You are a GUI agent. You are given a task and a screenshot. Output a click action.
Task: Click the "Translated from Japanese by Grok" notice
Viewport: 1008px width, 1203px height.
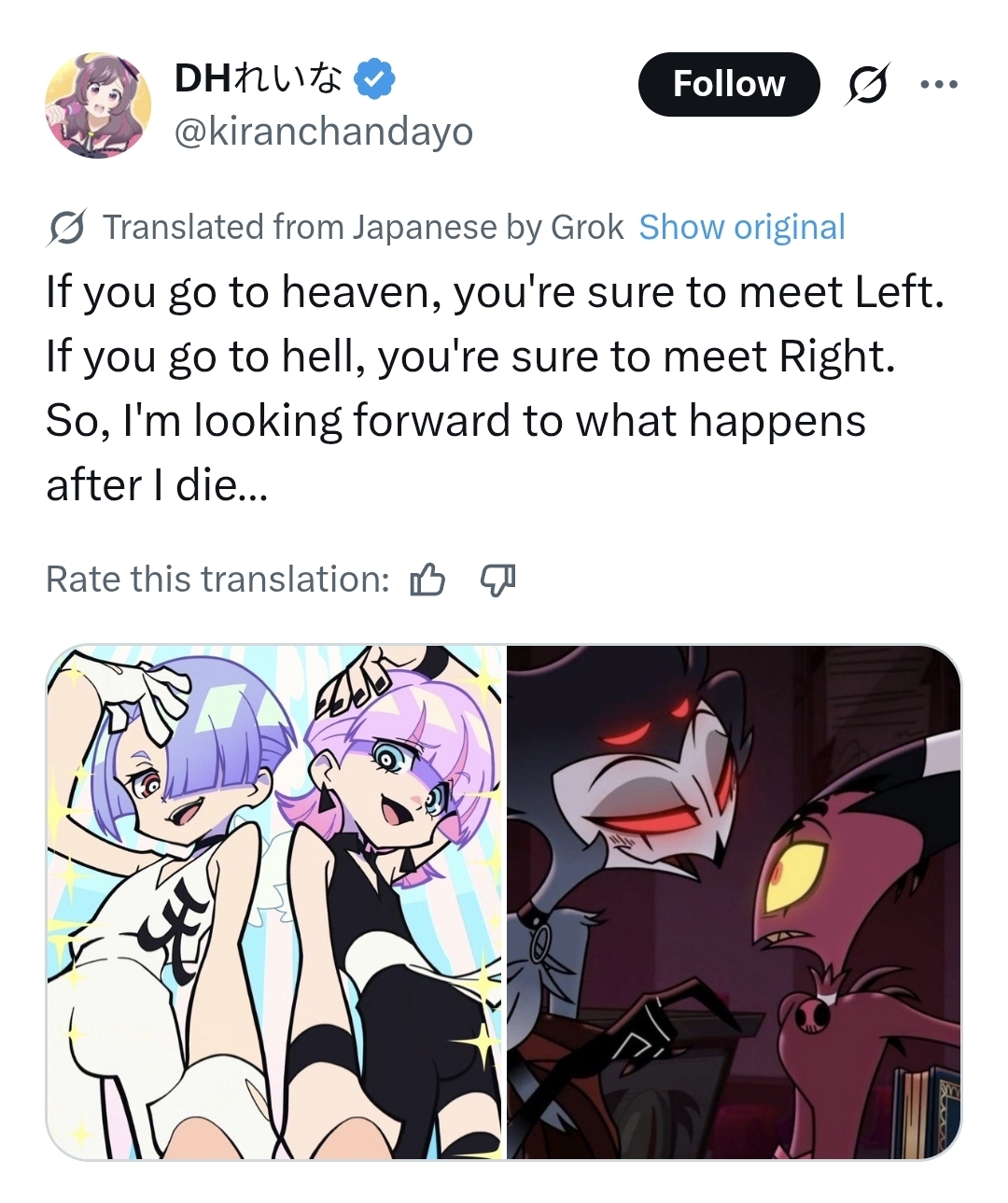(363, 227)
